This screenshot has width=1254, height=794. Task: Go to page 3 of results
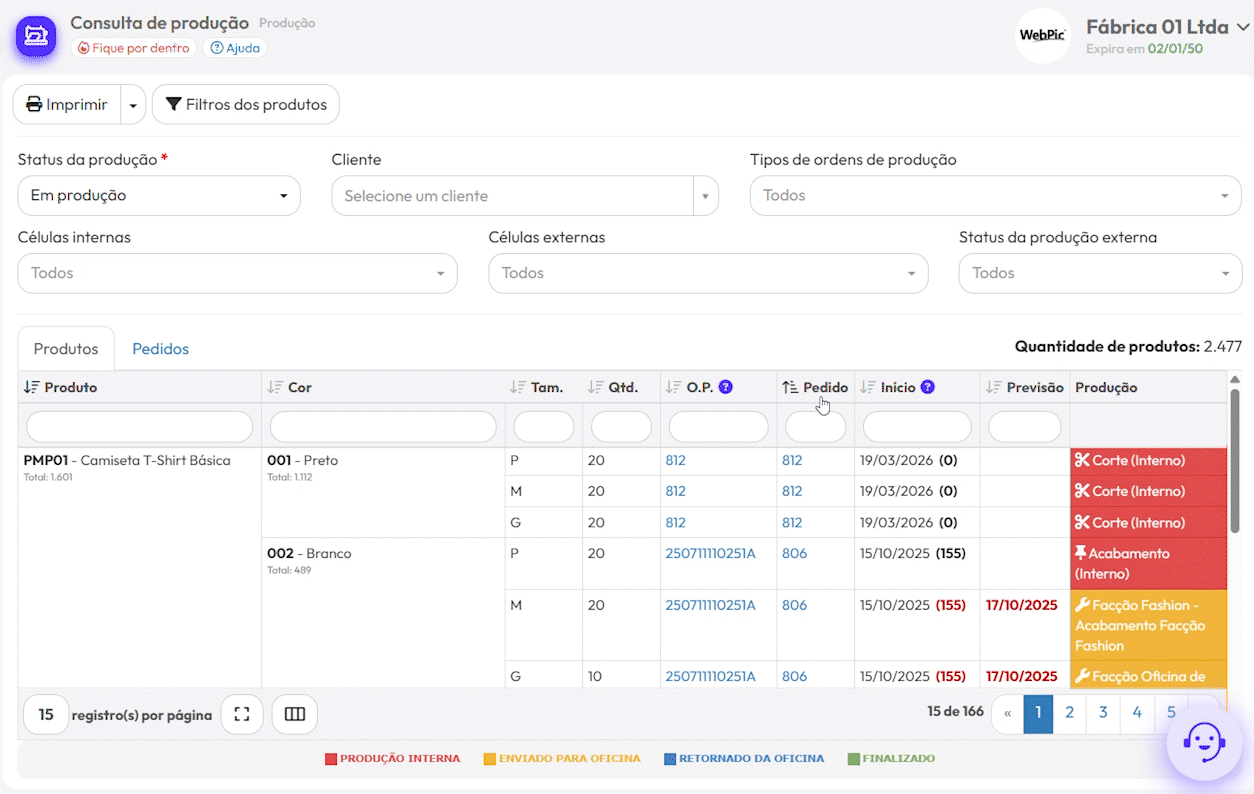1103,713
